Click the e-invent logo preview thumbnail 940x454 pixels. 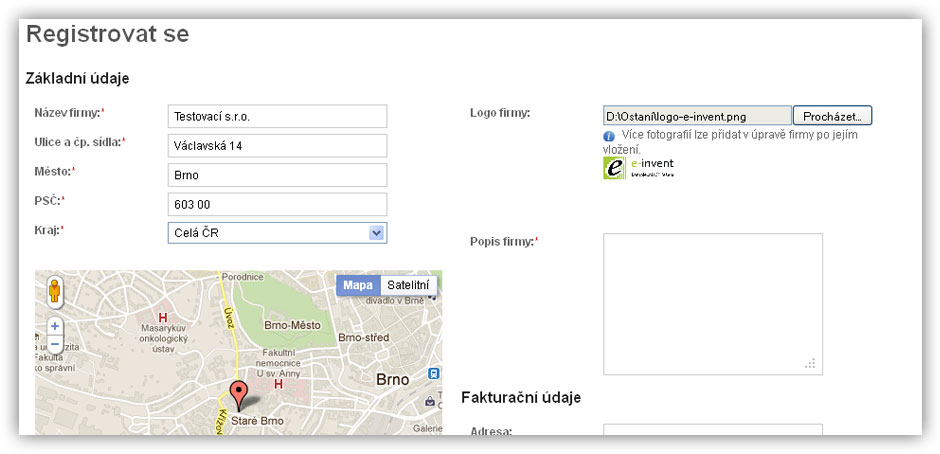point(639,167)
